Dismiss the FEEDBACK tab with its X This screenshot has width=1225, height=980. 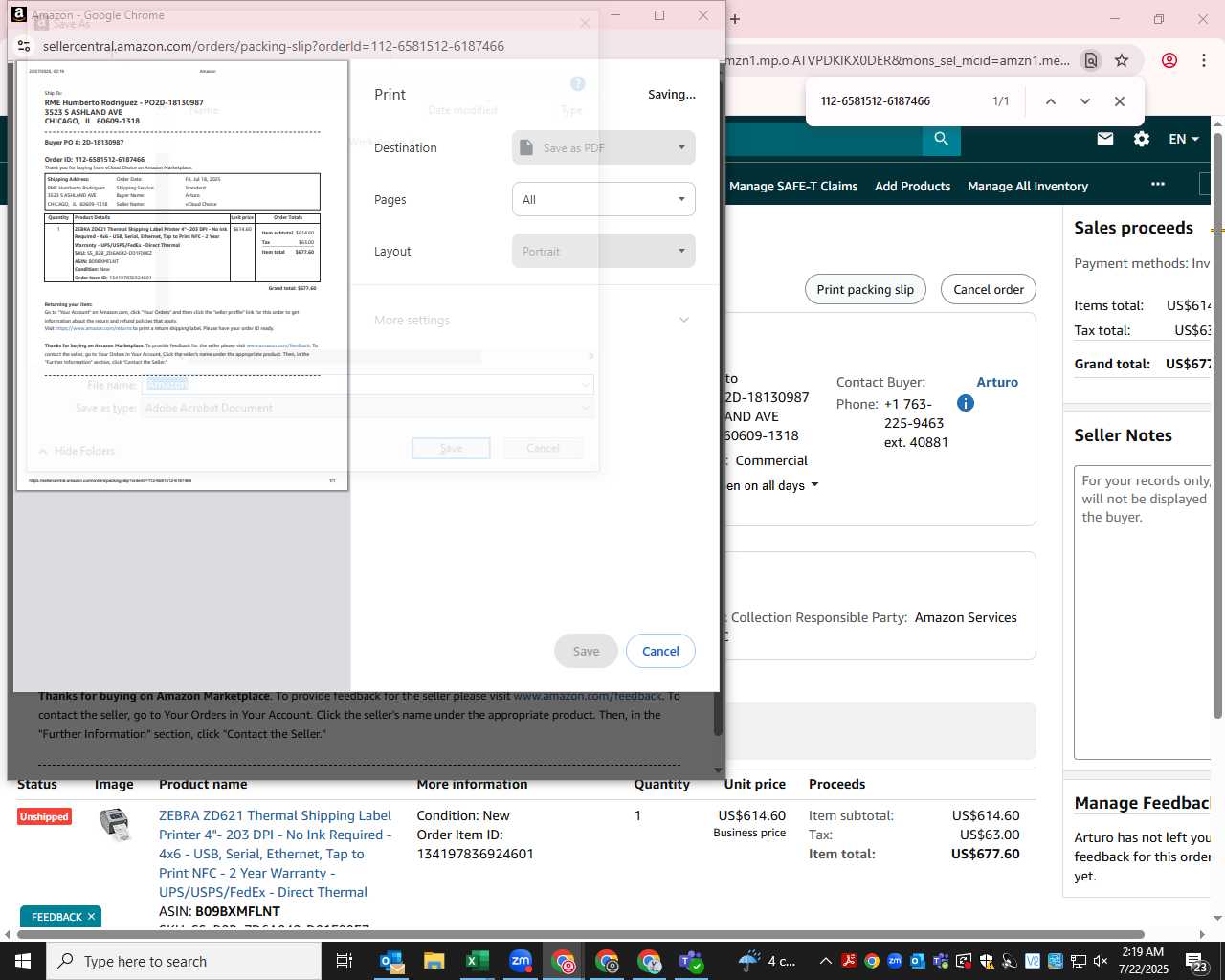coord(91,917)
